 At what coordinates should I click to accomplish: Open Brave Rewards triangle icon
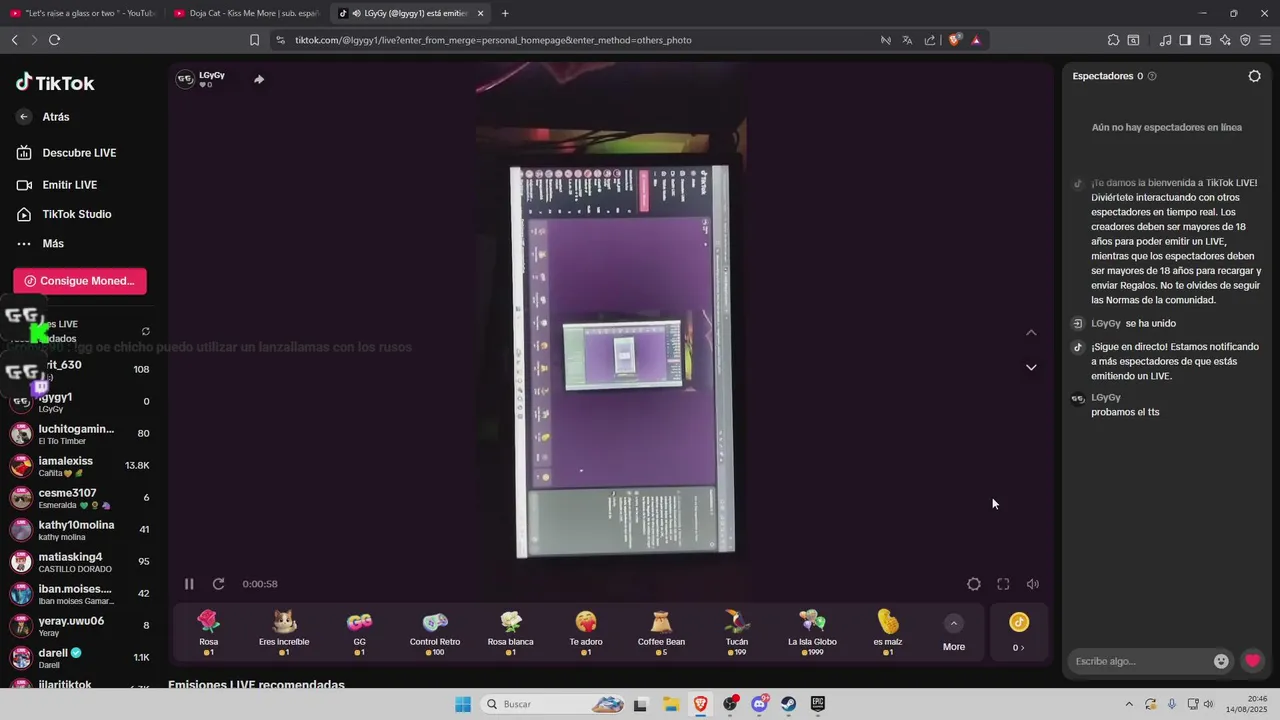(976, 40)
